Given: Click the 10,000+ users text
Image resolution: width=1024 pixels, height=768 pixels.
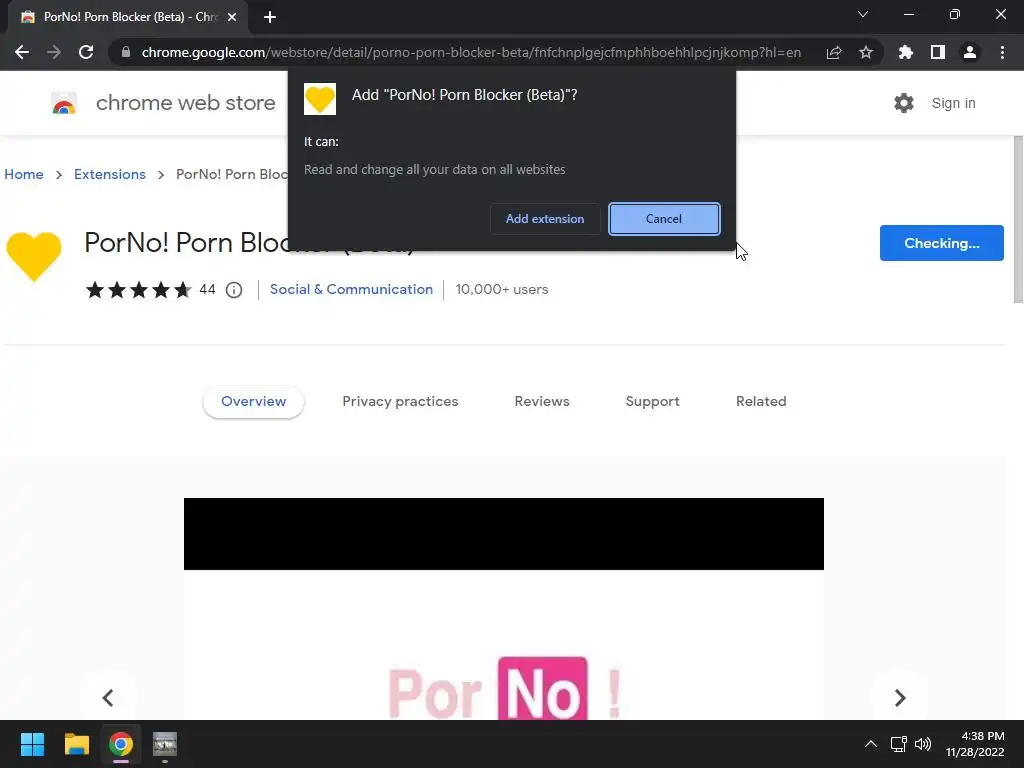Looking at the screenshot, I should [502, 289].
